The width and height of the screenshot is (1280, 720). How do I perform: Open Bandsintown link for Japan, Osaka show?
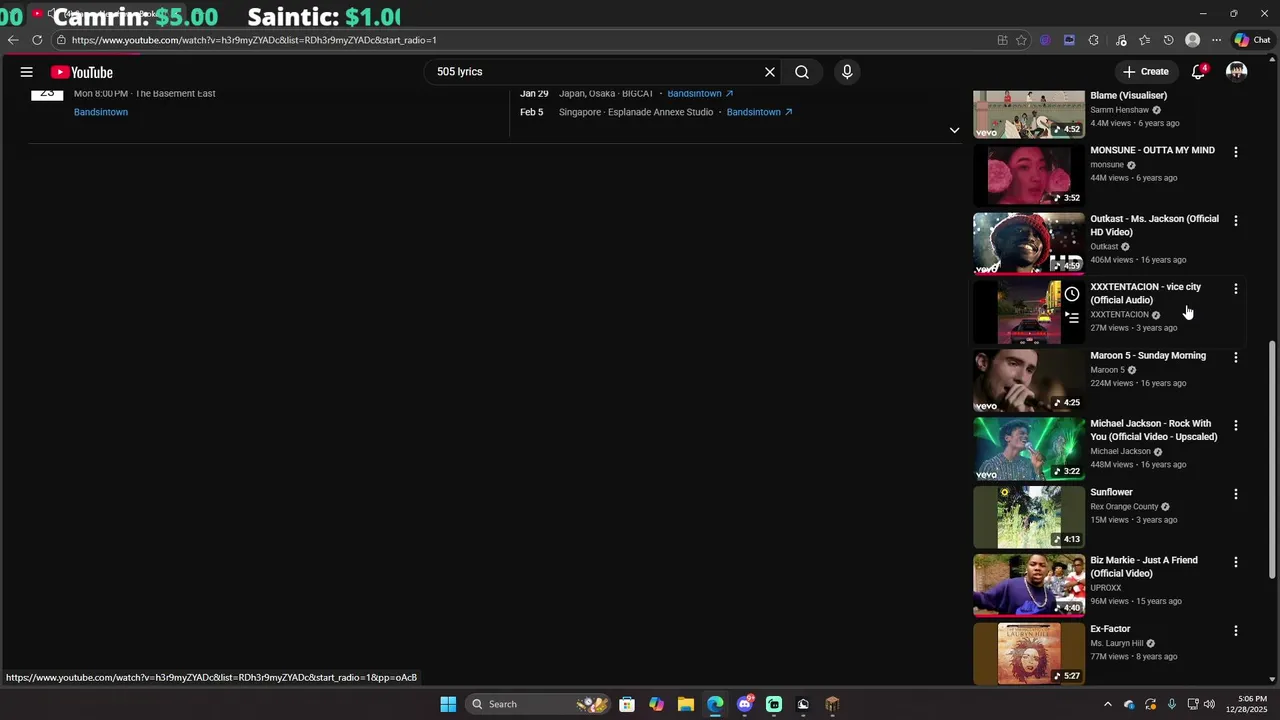700,94
